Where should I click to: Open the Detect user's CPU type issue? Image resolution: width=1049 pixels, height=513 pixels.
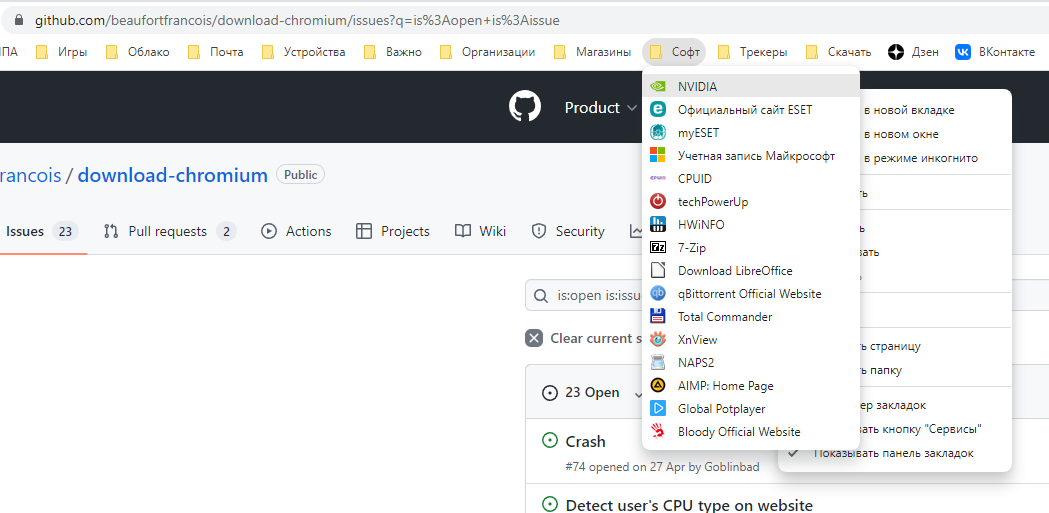pos(689,506)
